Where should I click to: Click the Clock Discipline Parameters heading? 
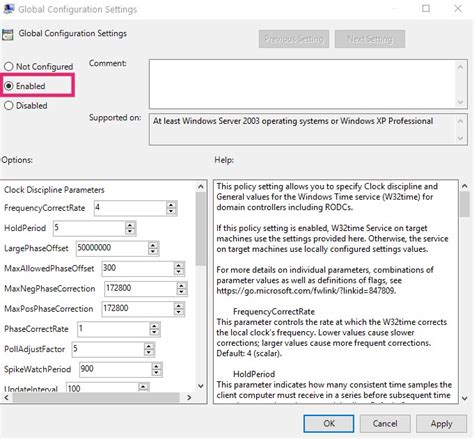pos(54,190)
